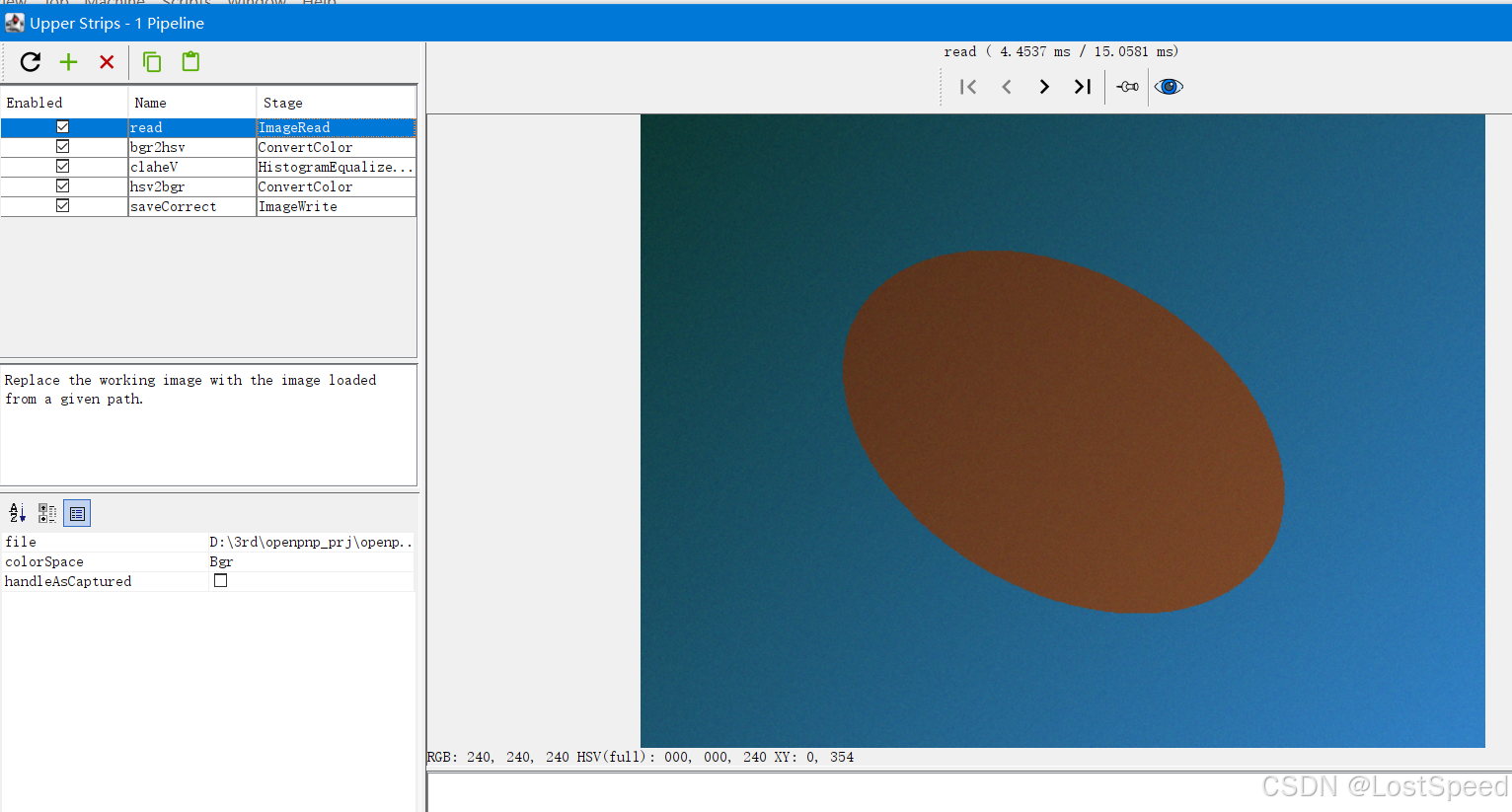Toggle the eye view icon
The height and width of the screenshot is (812, 1512).
1169,87
